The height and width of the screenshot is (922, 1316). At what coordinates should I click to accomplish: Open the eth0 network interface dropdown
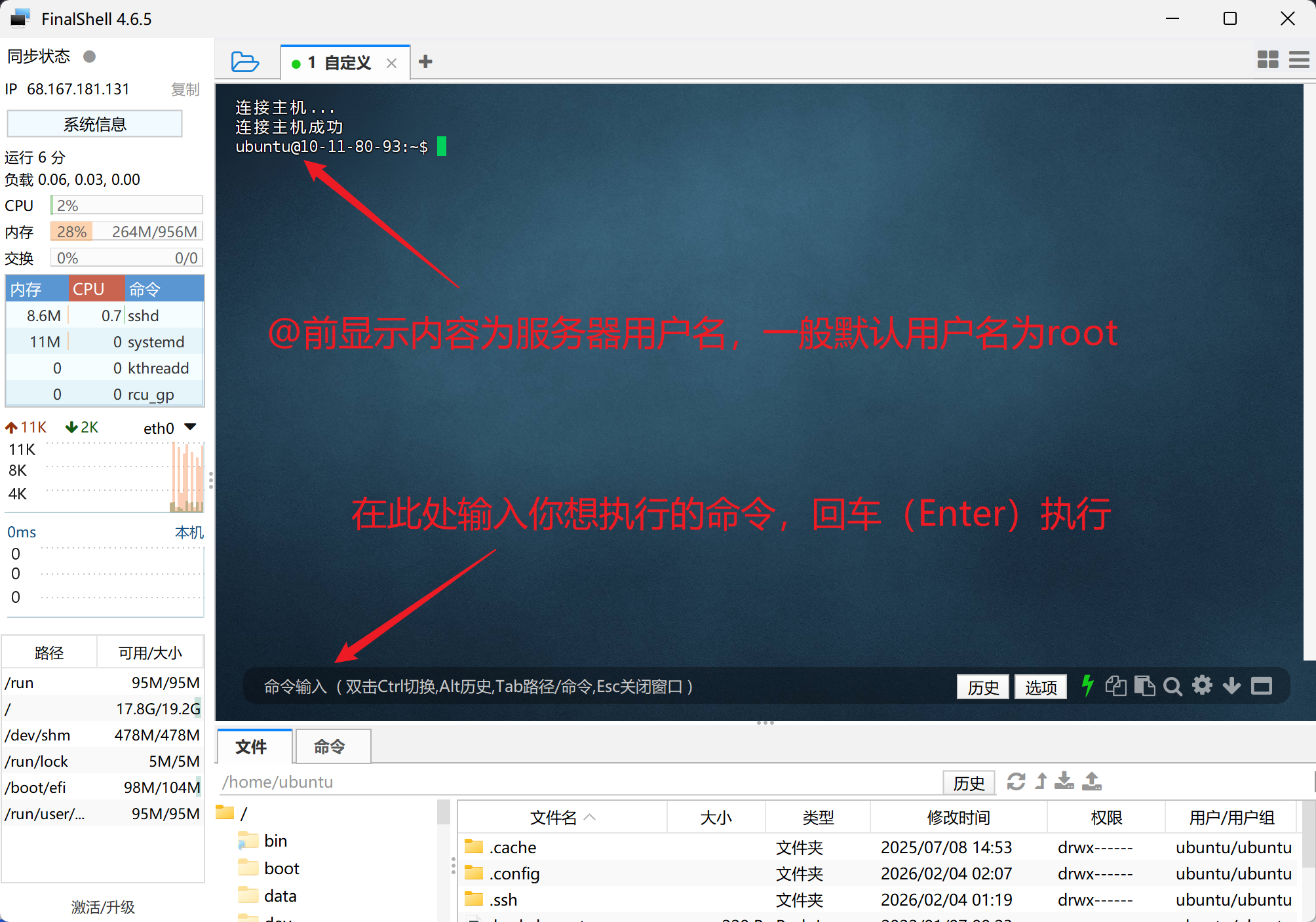coord(190,427)
